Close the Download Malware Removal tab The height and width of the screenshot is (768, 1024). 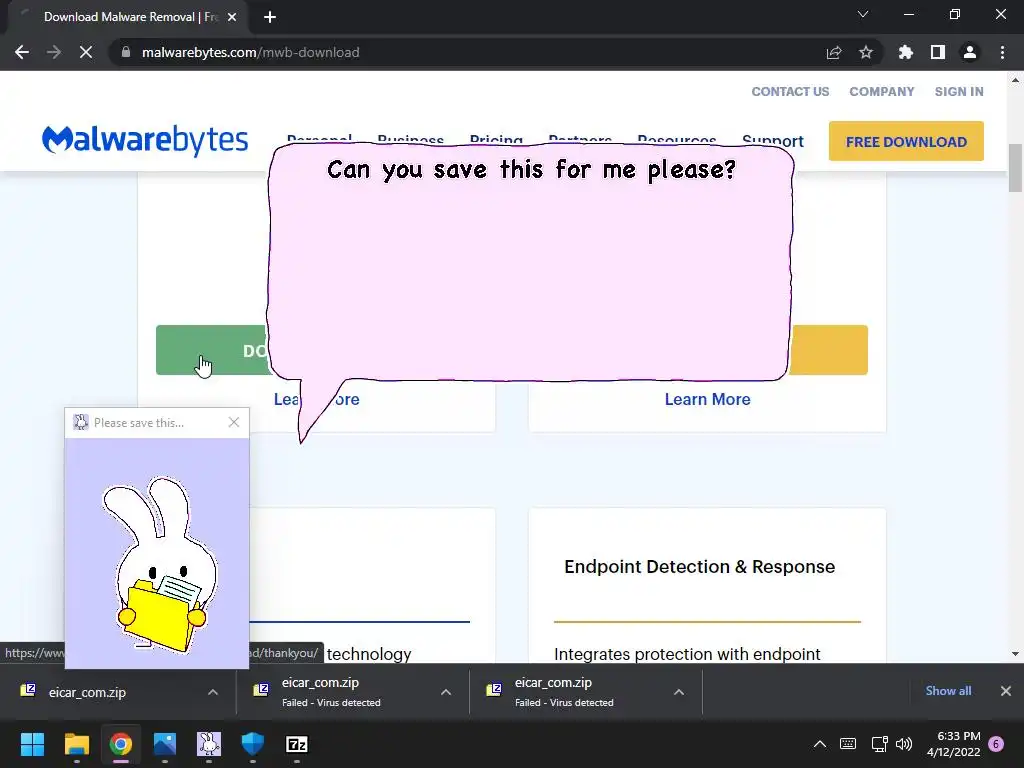point(232,17)
